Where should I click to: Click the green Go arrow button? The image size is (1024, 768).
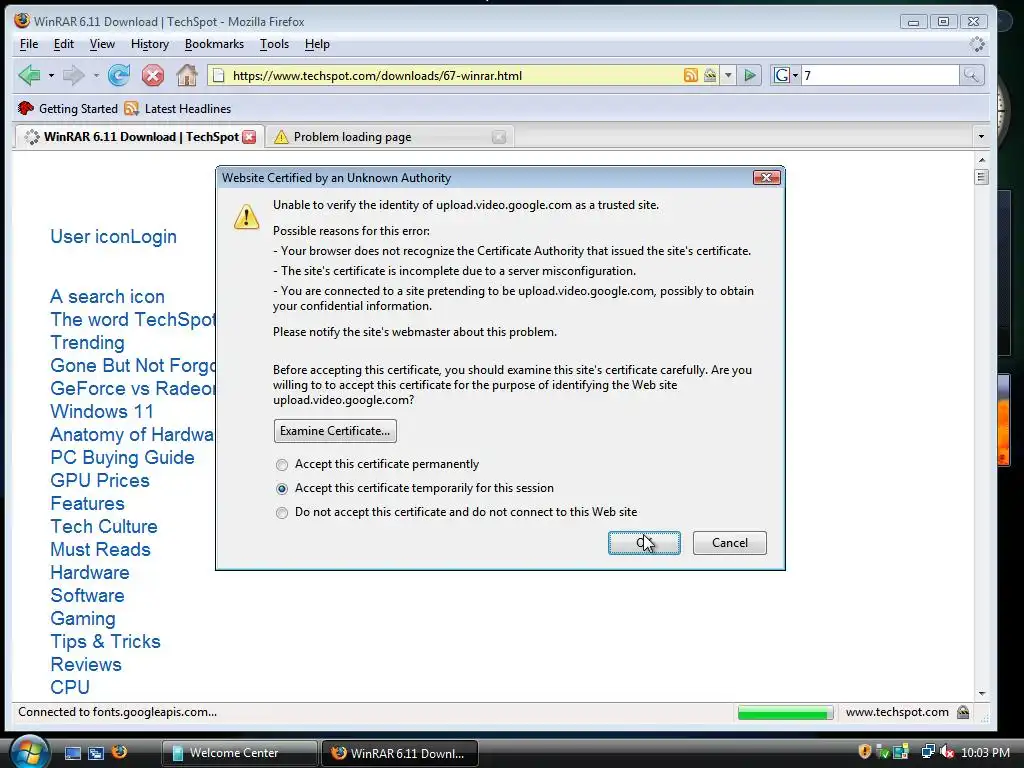[x=750, y=75]
